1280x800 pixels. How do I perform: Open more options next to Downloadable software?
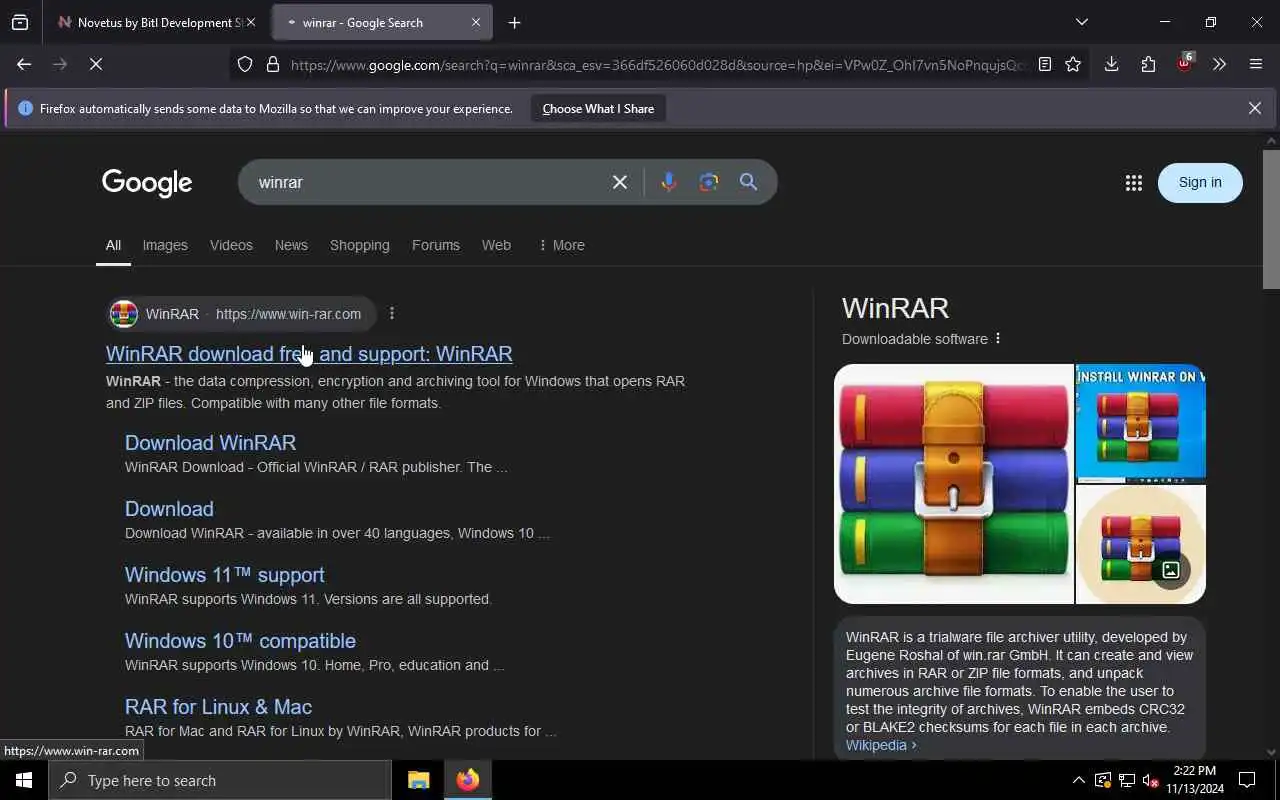(x=998, y=338)
